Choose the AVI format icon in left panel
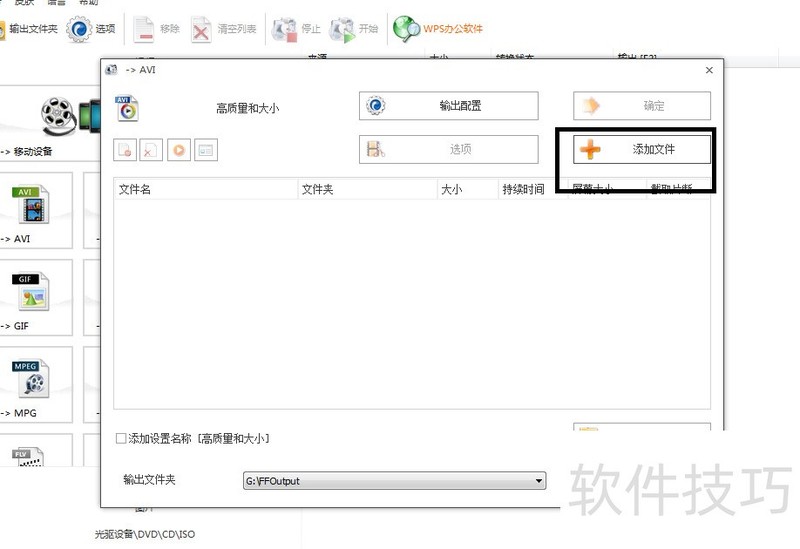The image size is (800, 549). click(30, 204)
